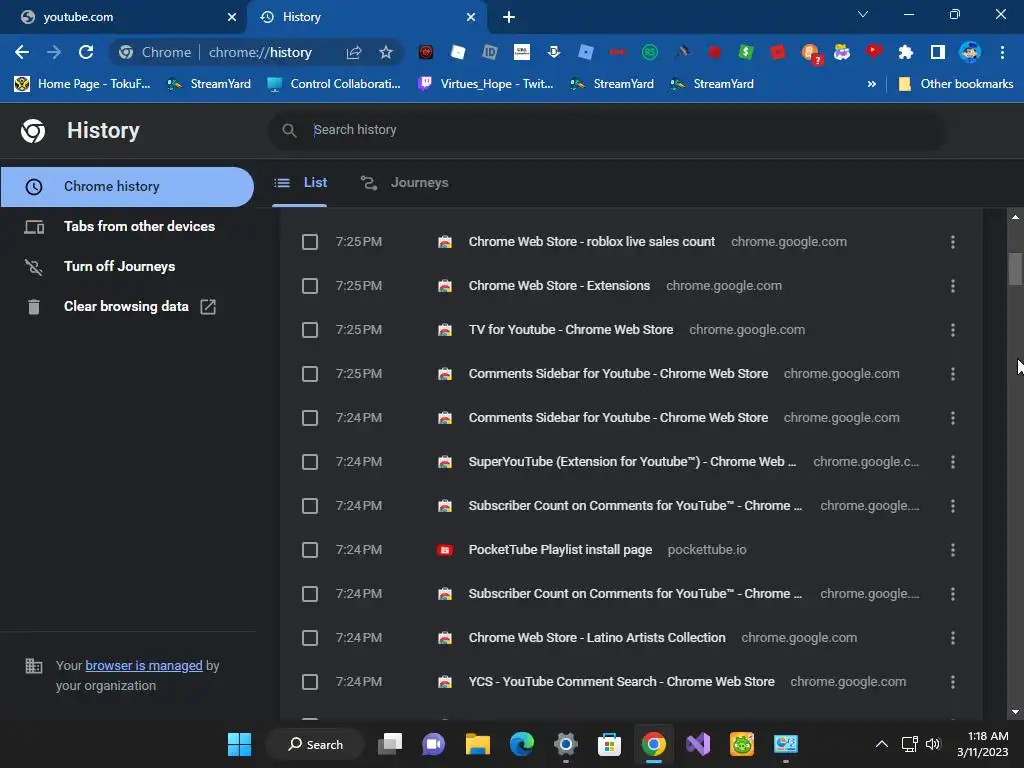Open the taskbar Search box
Screen dimensions: 1024x768
click(316, 744)
